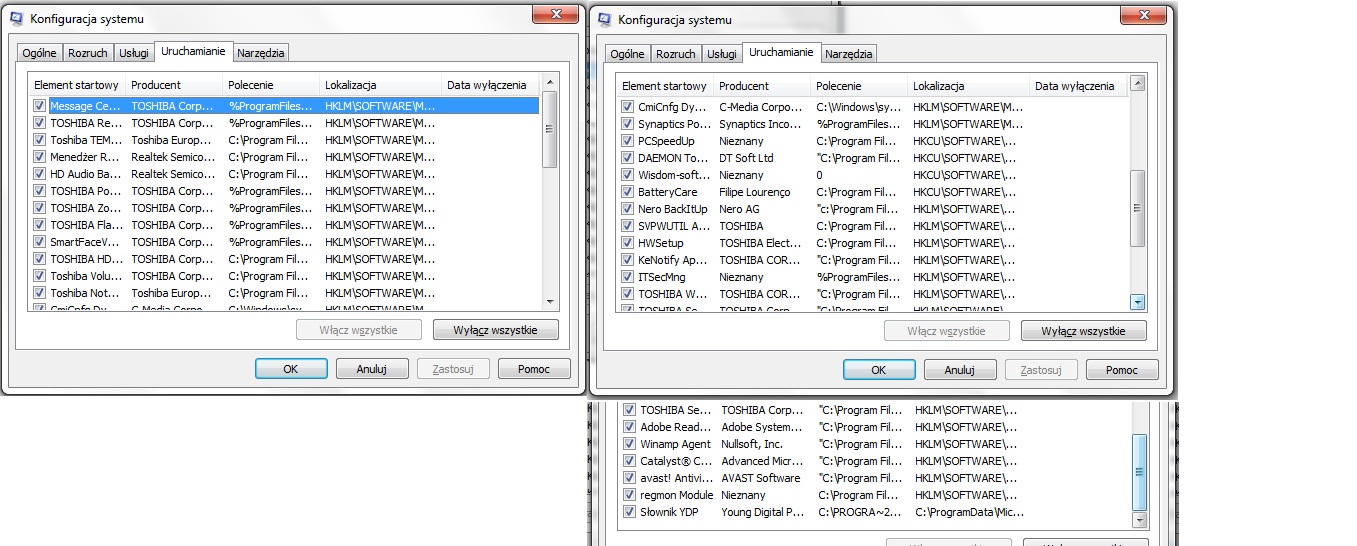The width and height of the screenshot is (1357, 546).
Task: Confirm with OK in the right window
Action: [x=878, y=370]
